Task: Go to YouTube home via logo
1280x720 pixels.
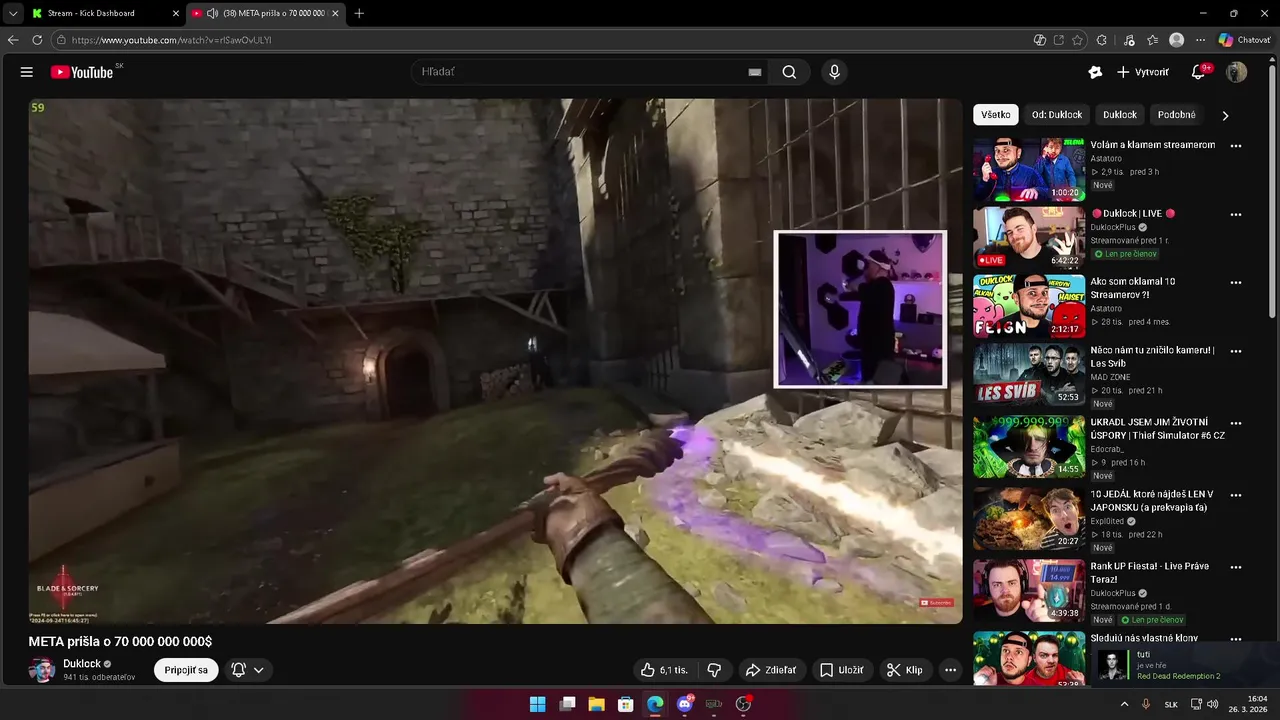Action: pyautogui.click(x=82, y=72)
